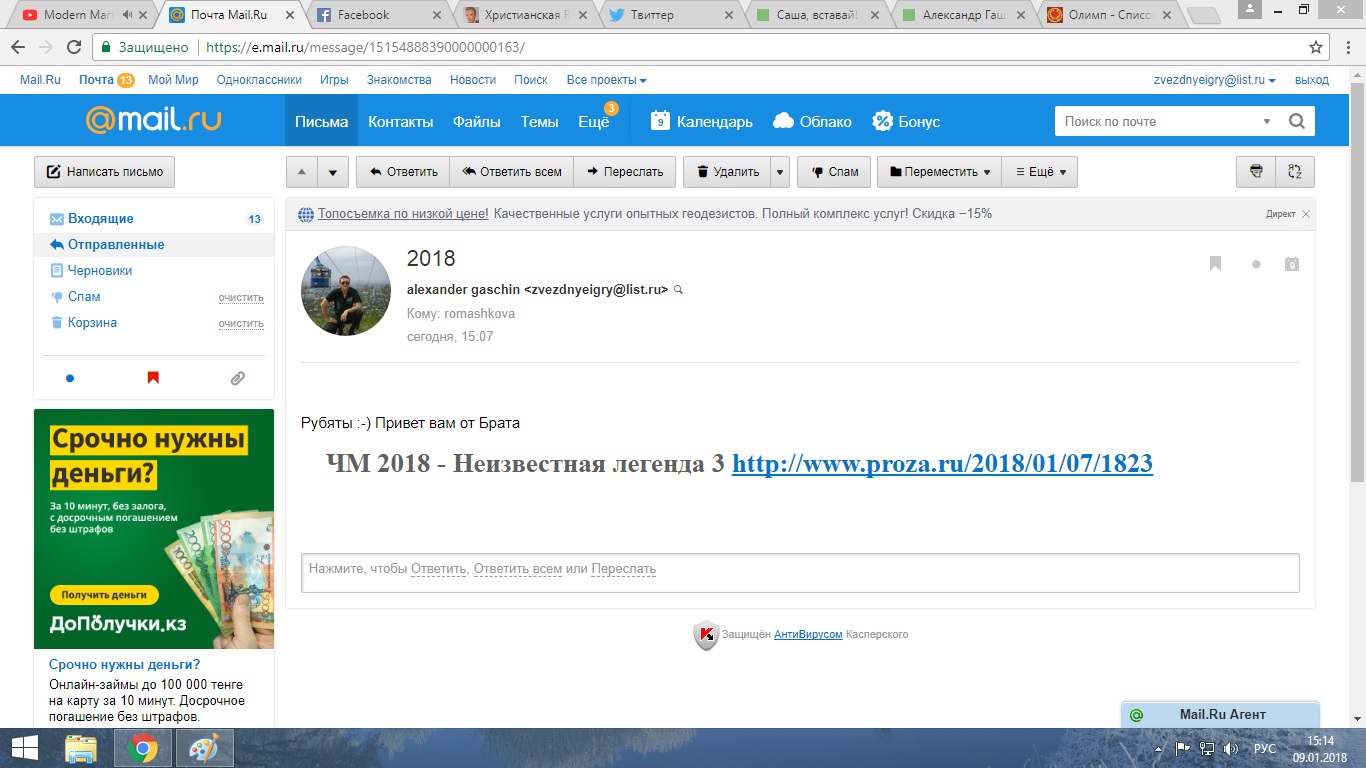Click the Переслать toolbar button
Screen dimensions: 1366x768
click(x=625, y=171)
